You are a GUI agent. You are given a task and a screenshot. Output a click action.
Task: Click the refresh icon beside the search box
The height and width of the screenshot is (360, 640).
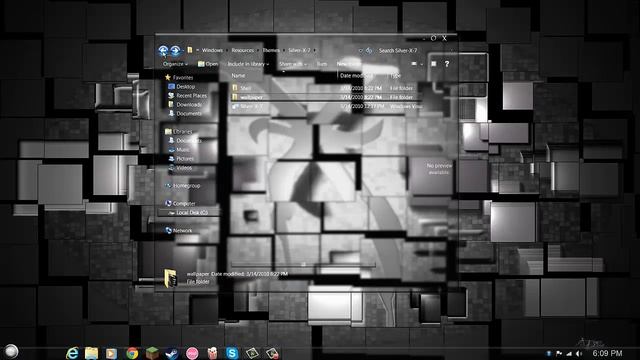pos(369,50)
